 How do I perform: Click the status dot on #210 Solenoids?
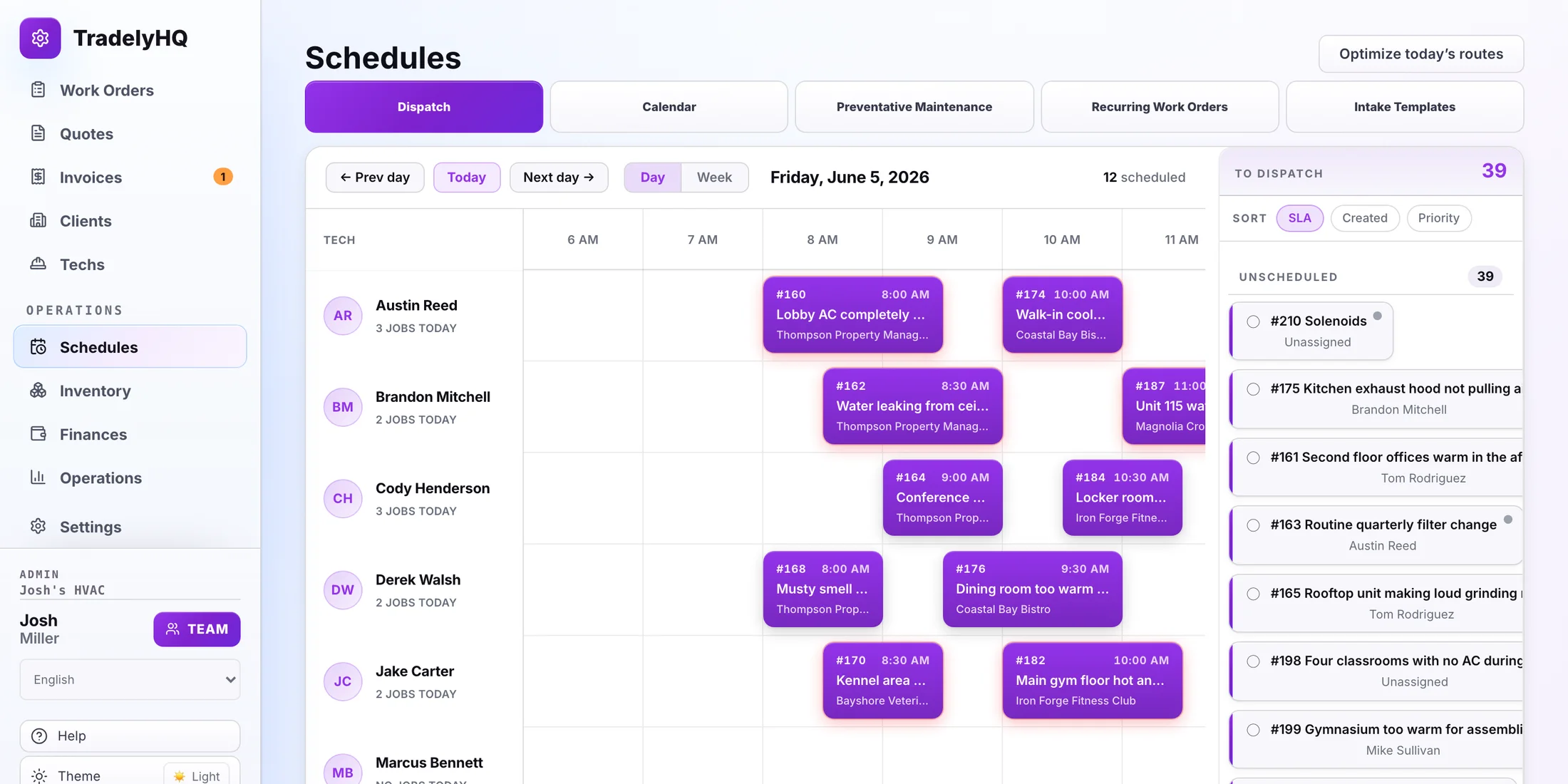coord(1377,316)
